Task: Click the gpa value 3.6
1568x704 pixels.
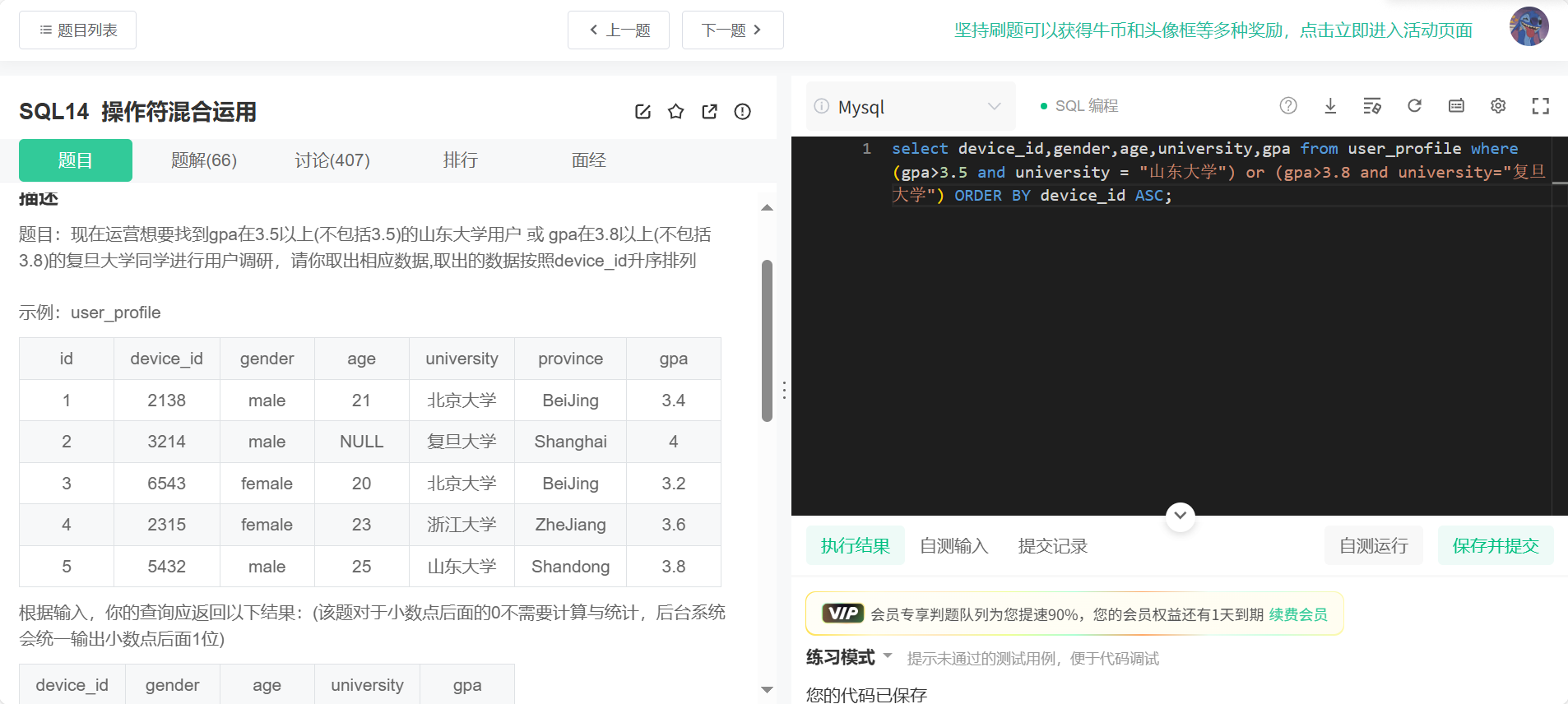Action: click(673, 525)
